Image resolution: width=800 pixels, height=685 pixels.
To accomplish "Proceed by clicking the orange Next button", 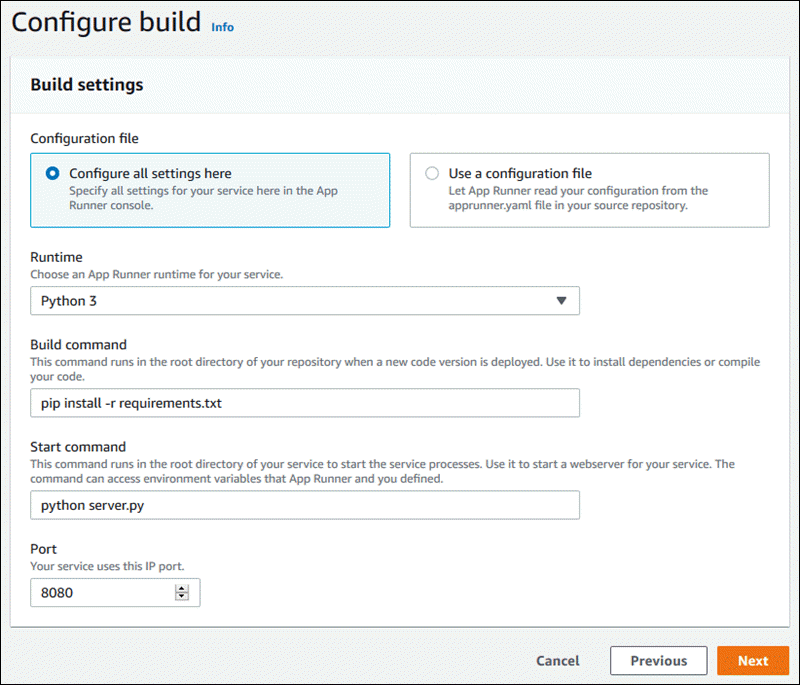I will click(752, 661).
